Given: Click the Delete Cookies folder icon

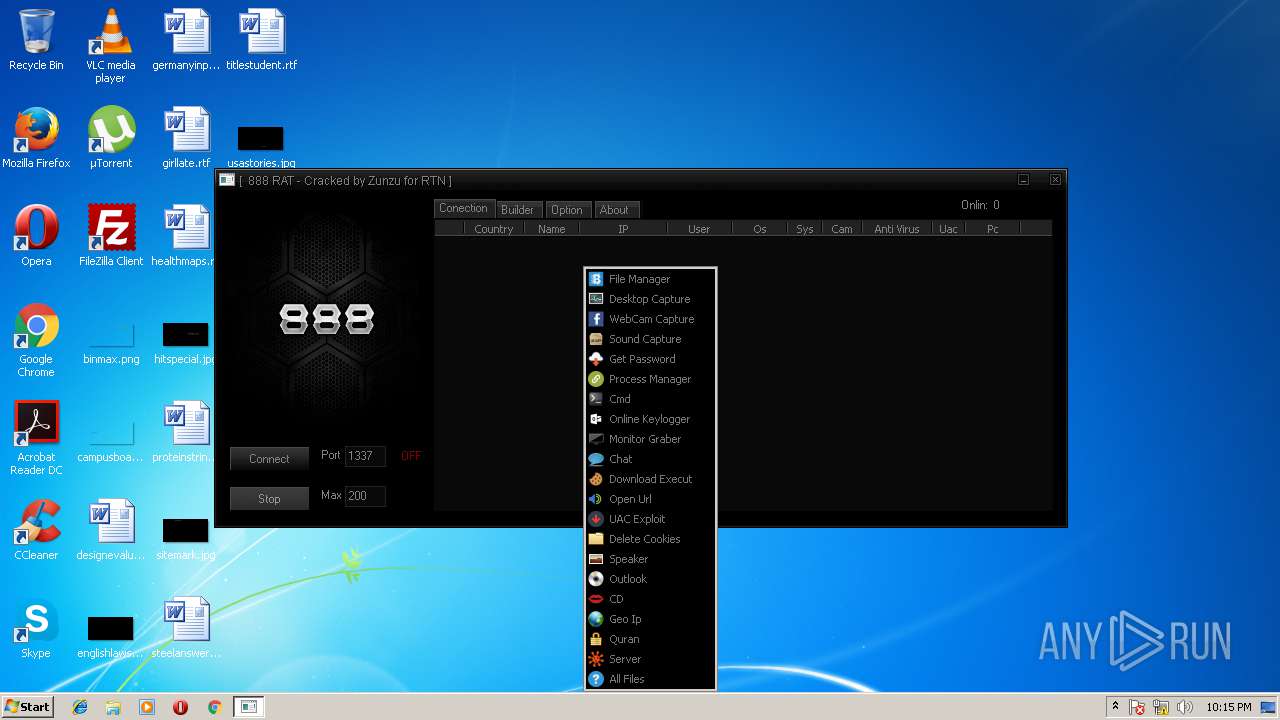Looking at the screenshot, I should (x=596, y=539).
